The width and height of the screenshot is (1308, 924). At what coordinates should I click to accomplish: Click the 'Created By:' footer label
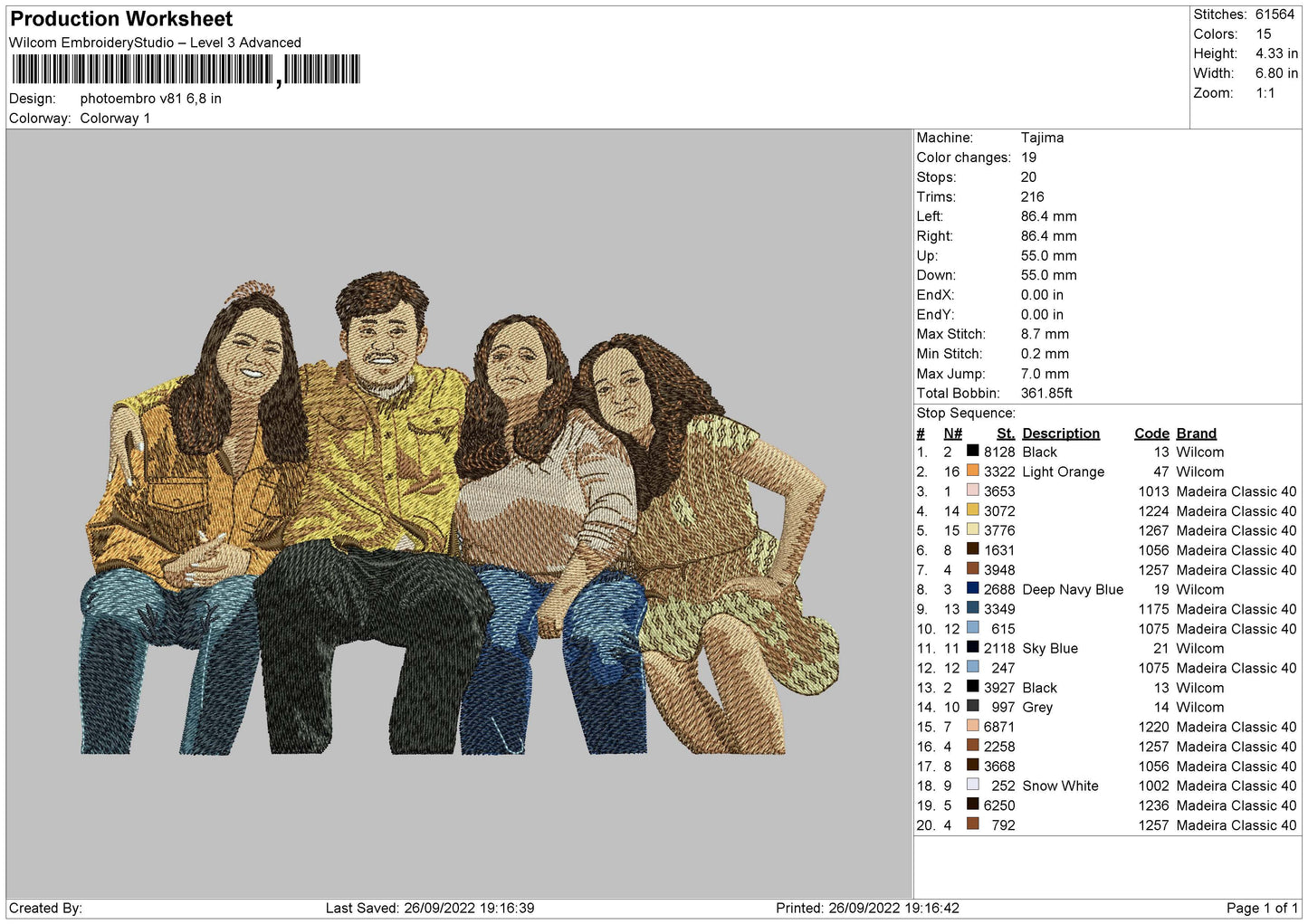click(x=45, y=909)
